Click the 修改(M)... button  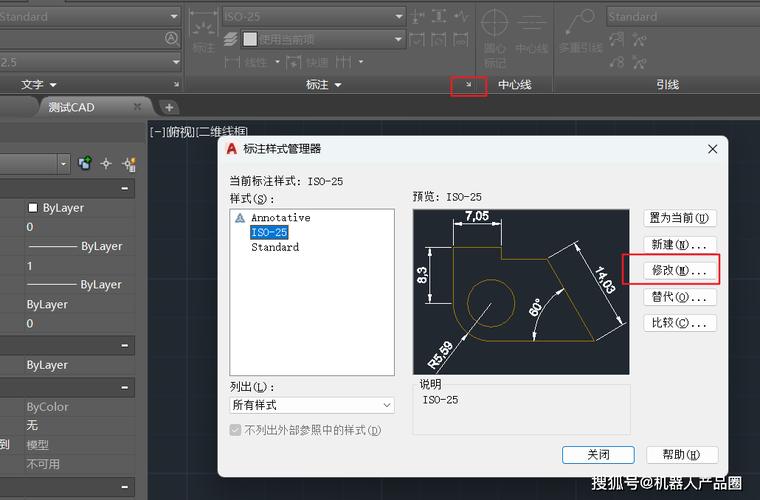pos(679,270)
